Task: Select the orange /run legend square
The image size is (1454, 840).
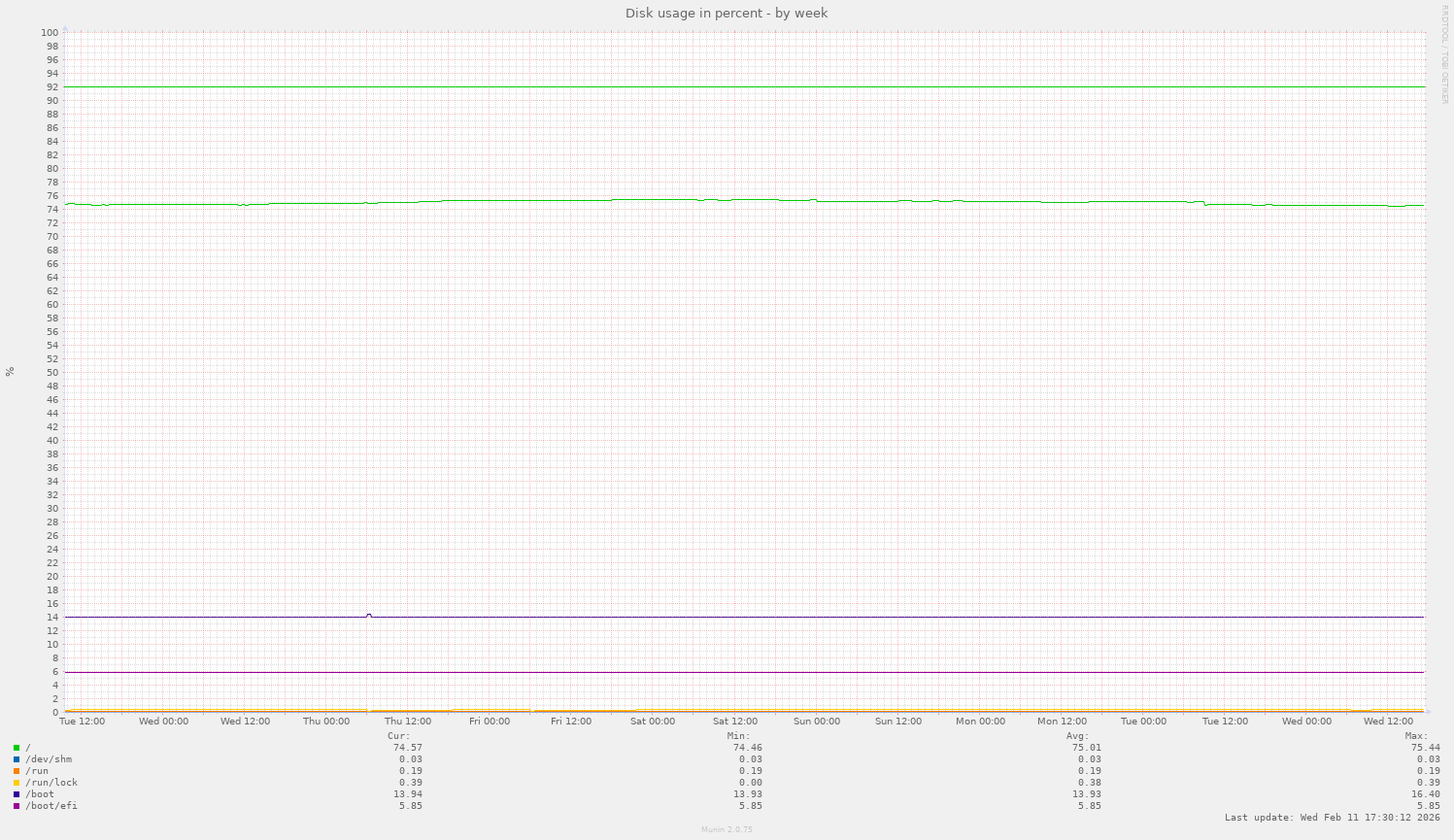Action: [x=16, y=770]
